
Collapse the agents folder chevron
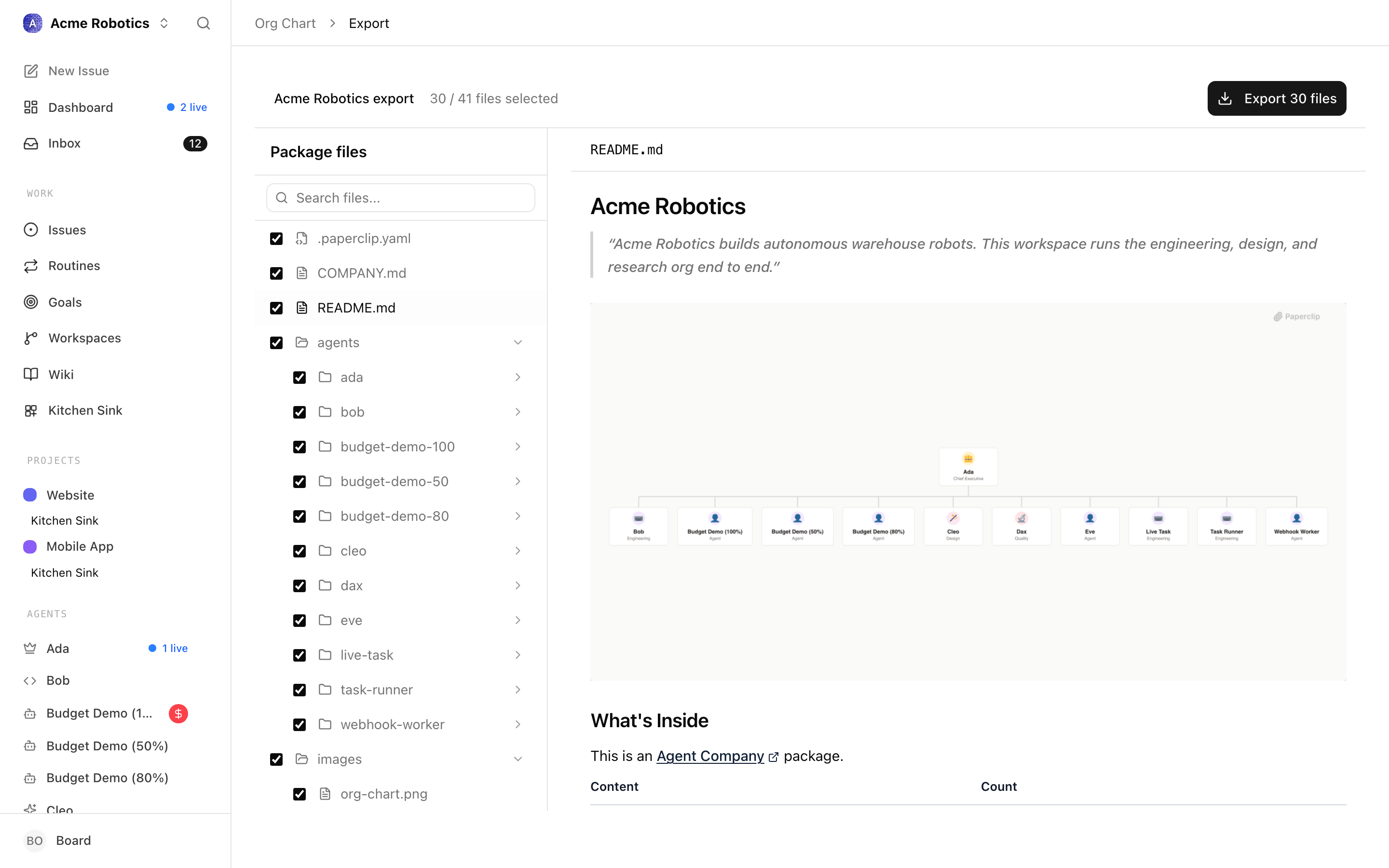click(x=517, y=343)
